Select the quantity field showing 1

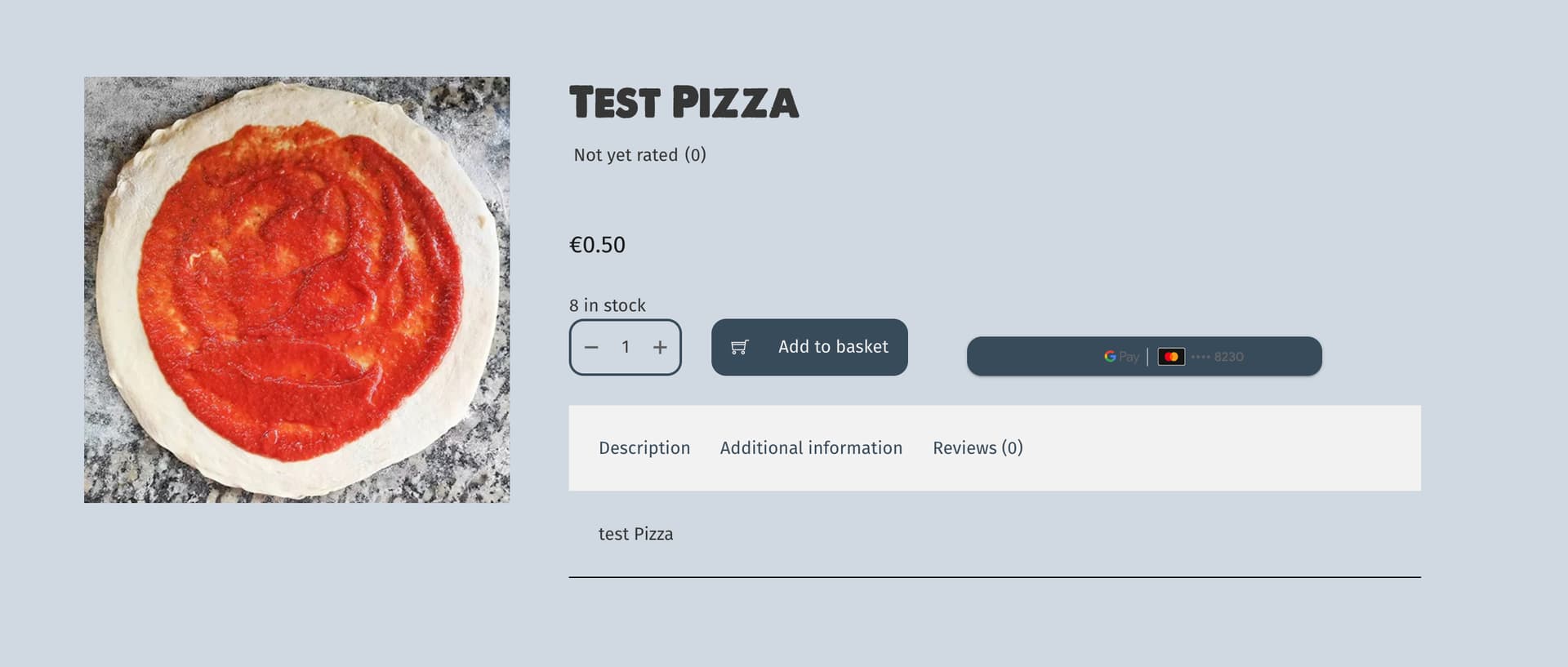[x=626, y=347]
